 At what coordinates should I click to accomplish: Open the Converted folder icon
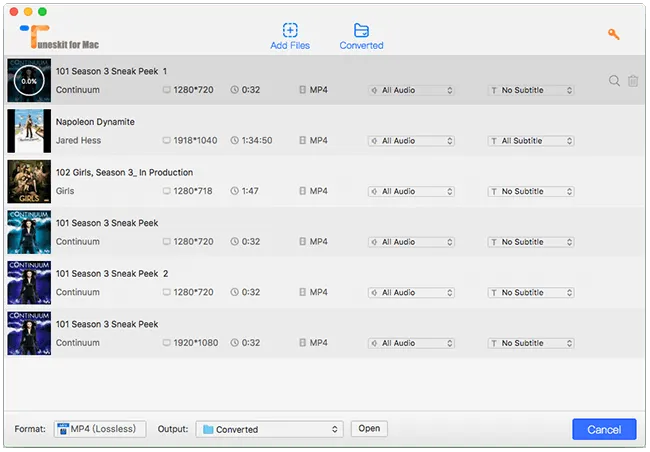(361, 30)
